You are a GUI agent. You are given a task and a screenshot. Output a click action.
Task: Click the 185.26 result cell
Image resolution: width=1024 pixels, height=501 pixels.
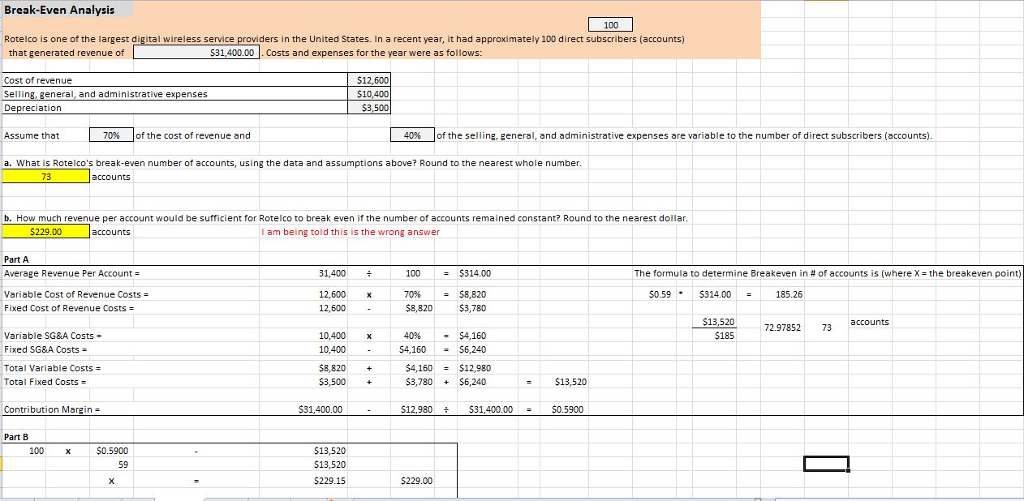pos(789,294)
